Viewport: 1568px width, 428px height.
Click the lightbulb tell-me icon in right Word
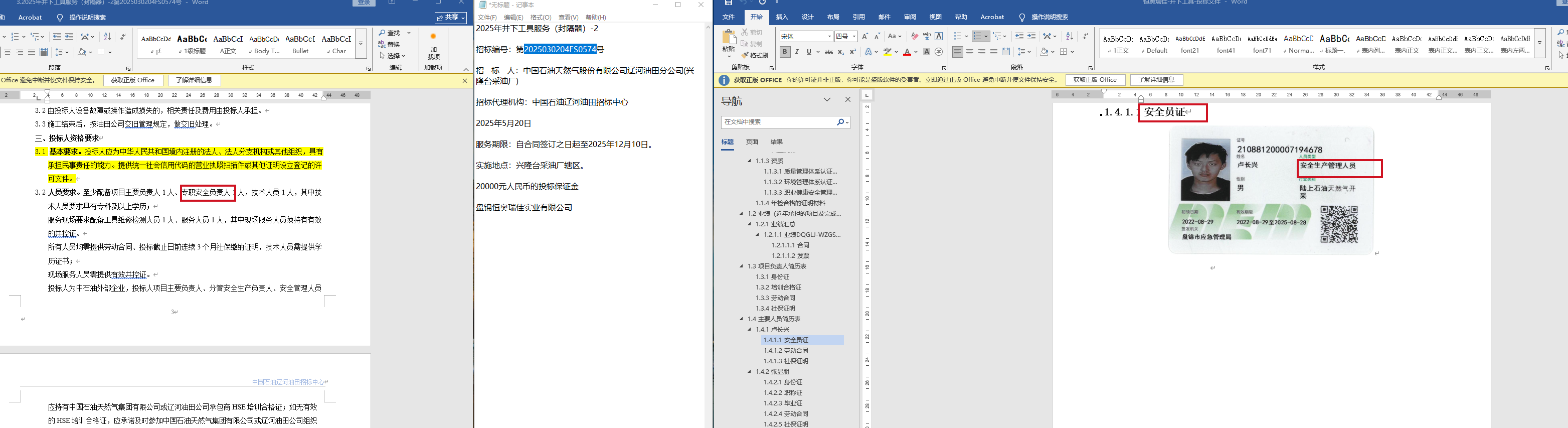[x=1022, y=17]
